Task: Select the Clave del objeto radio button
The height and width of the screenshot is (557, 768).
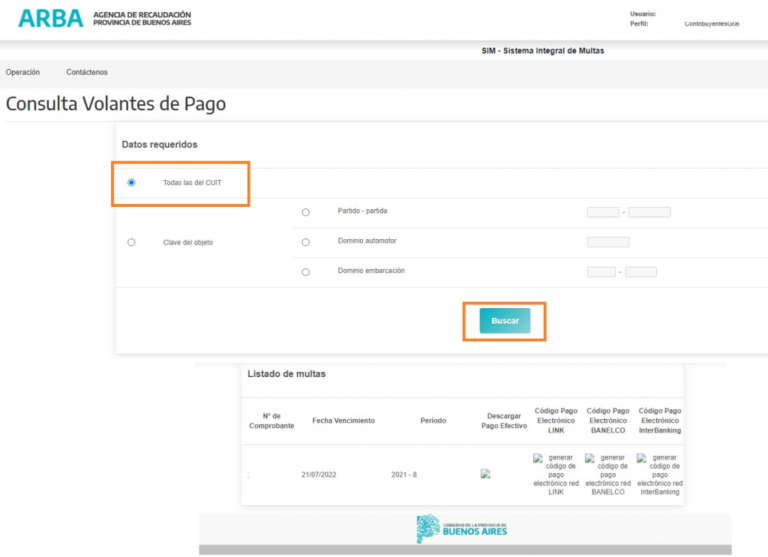Action: point(131,242)
